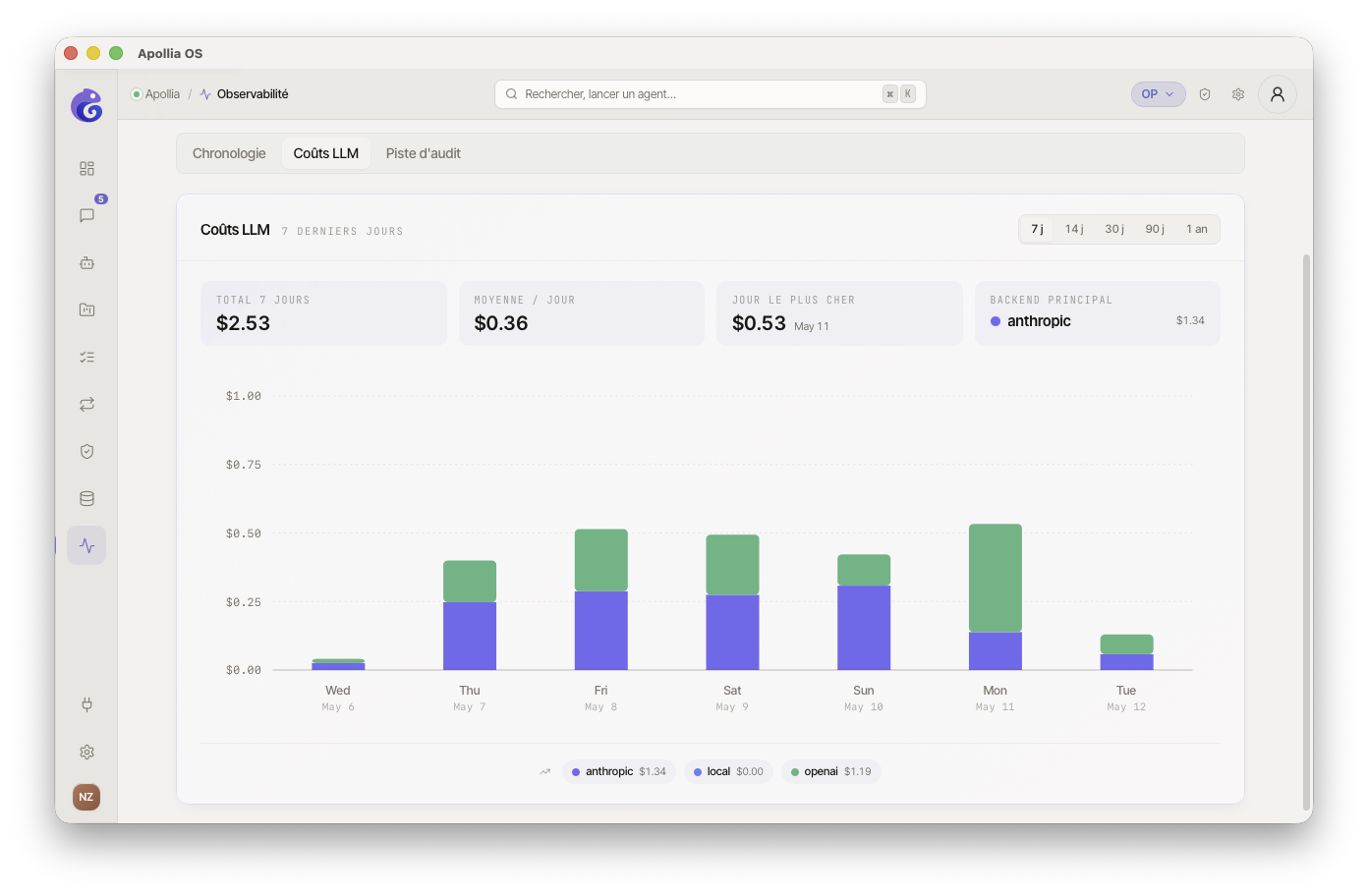Open the database icon in sidebar
Image resolution: width=1368 pixels, height=896 pixels.
click(x=86, y=498)
